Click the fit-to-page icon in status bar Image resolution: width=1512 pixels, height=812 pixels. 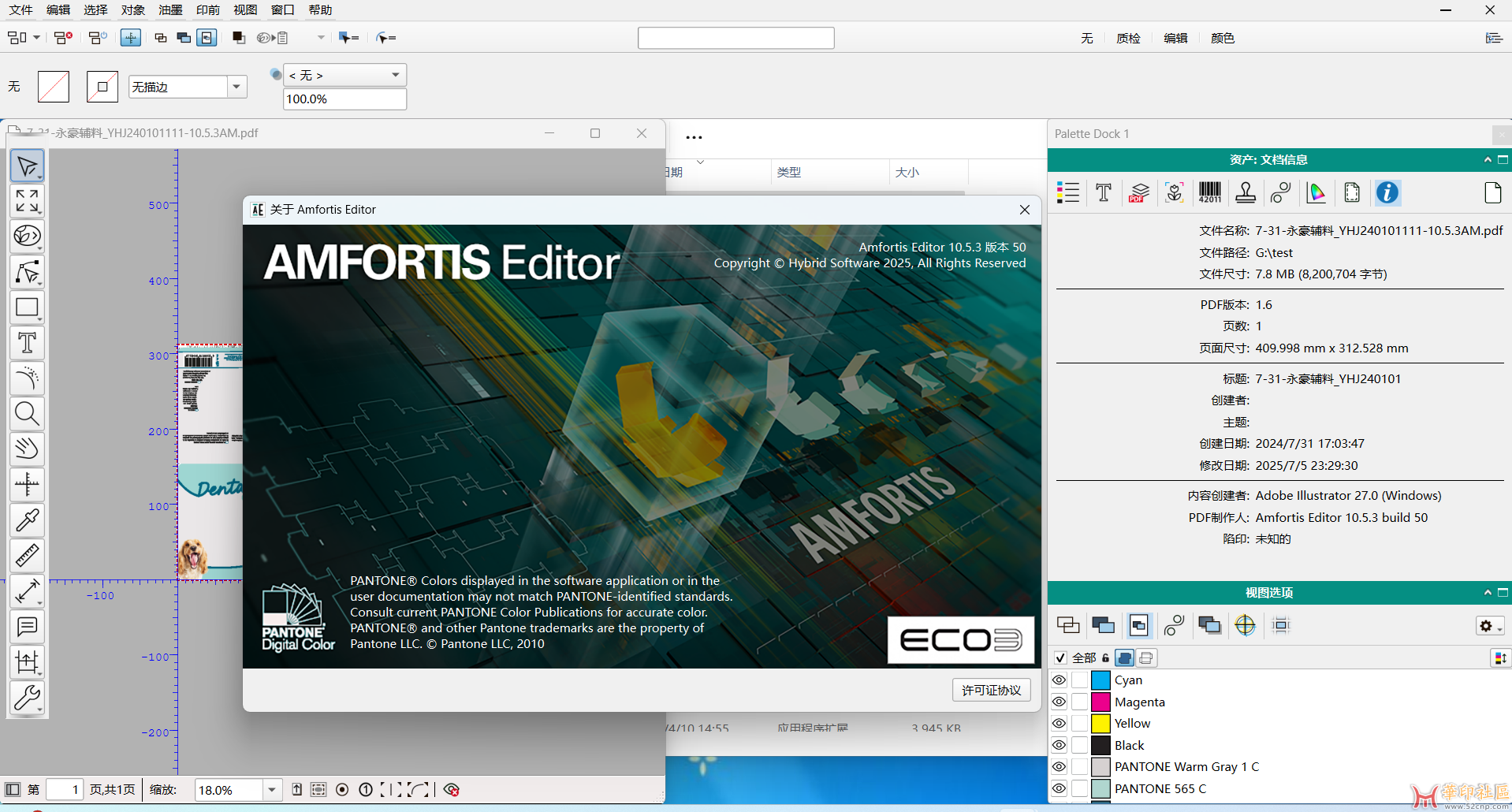(318, 790)
